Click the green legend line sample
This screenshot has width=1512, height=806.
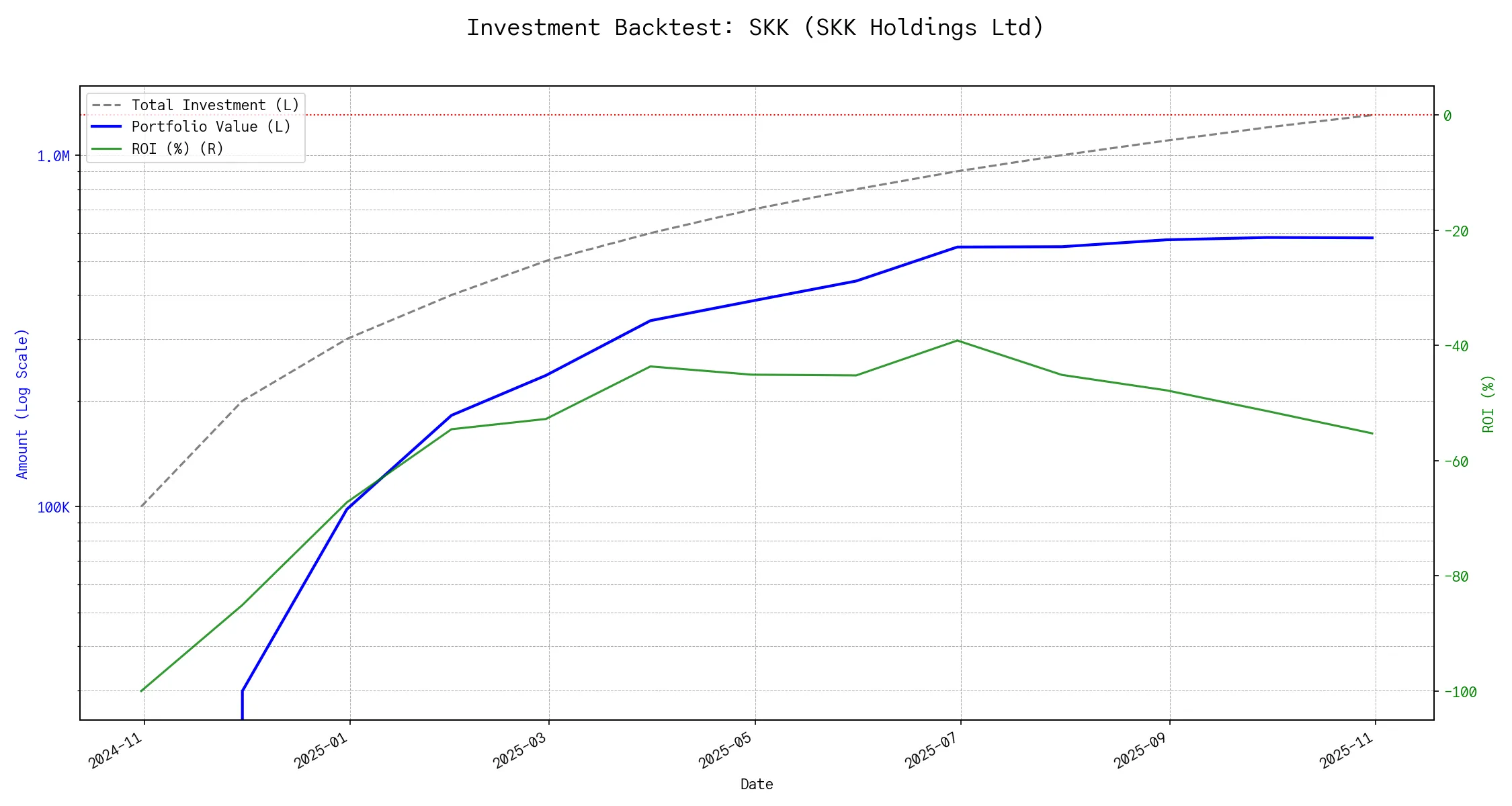[107, 148]
